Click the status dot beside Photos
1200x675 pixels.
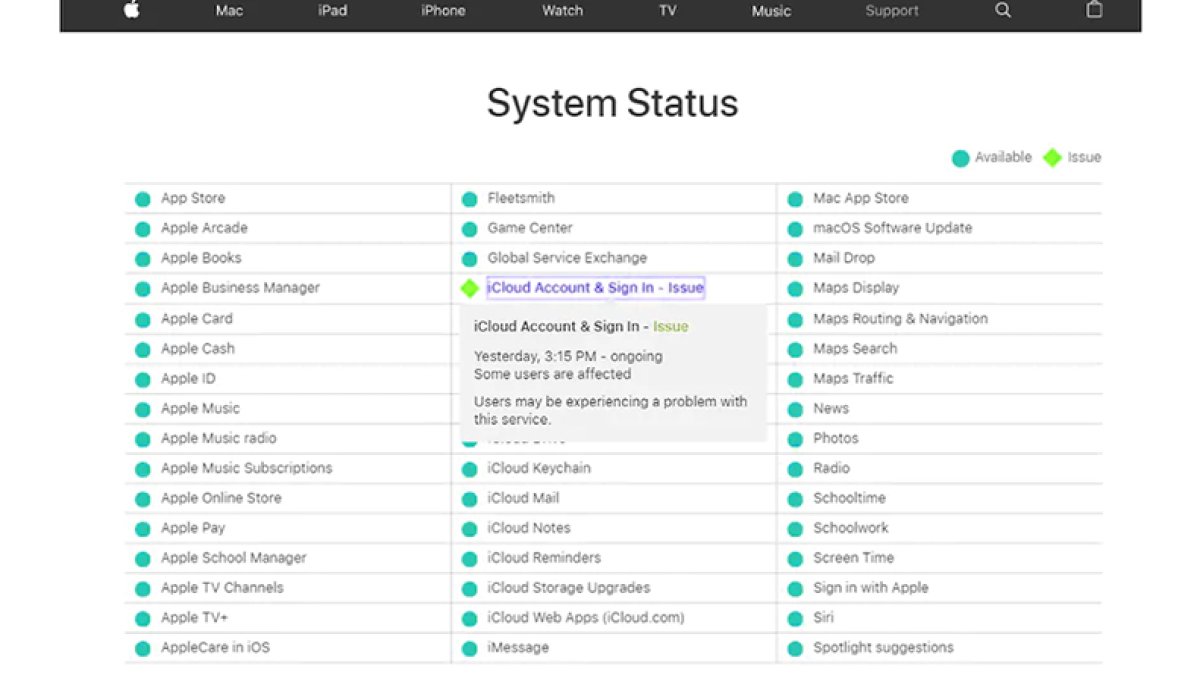pyautogui.click(x=795, y=439)
